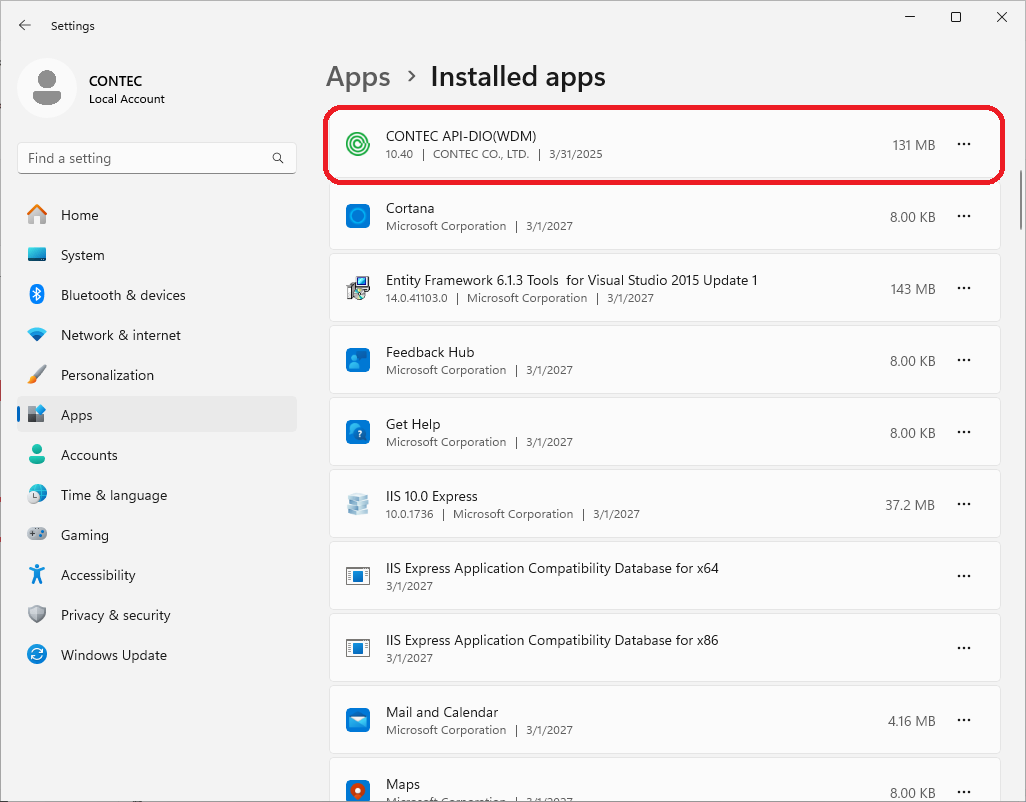Open more options for Feedback Hub
Viewport: 1026px width, 802px height.
coord(964,360)
